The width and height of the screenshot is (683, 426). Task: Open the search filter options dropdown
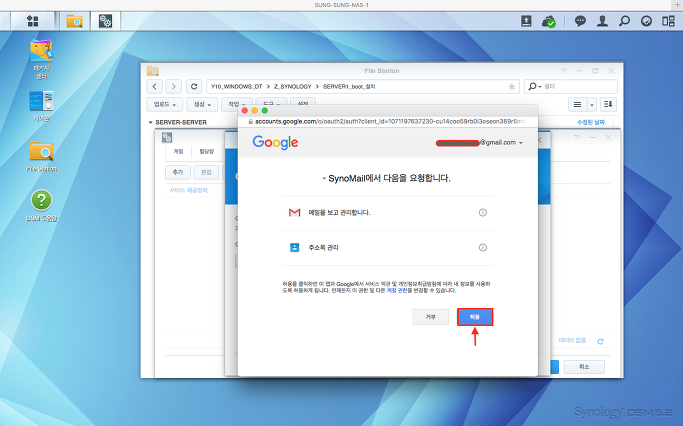pos(534,86)
